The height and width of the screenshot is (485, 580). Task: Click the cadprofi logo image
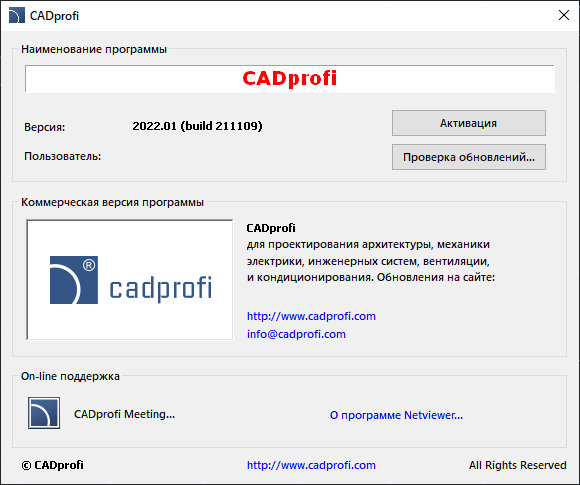(x=130, y=280)
